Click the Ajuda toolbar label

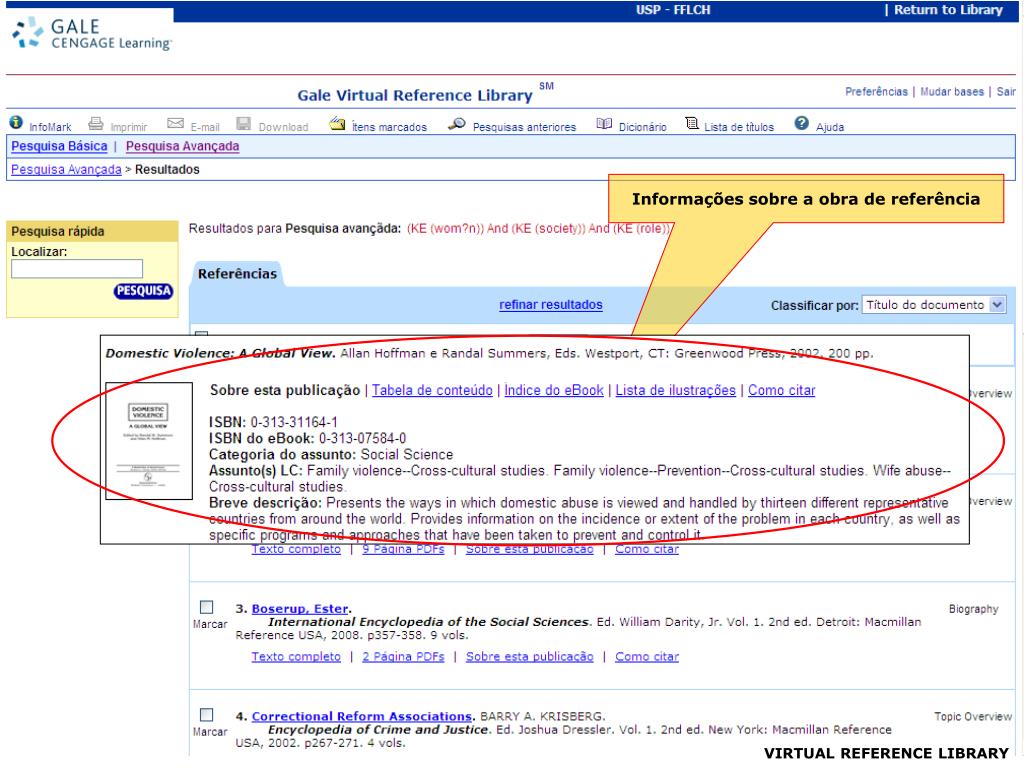[x=830, y=127]
